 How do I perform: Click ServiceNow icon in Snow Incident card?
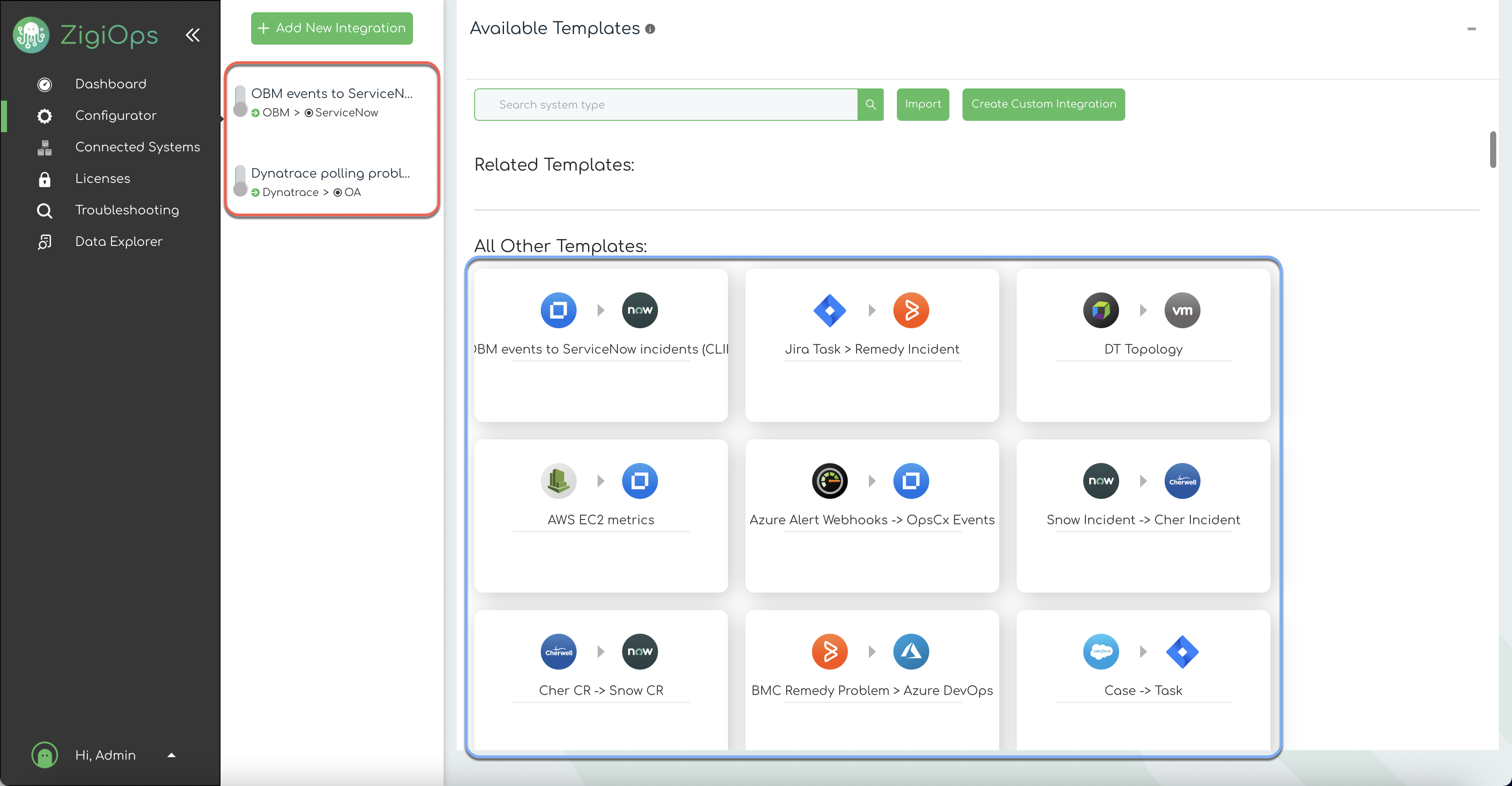click(x=1101, y=481)
